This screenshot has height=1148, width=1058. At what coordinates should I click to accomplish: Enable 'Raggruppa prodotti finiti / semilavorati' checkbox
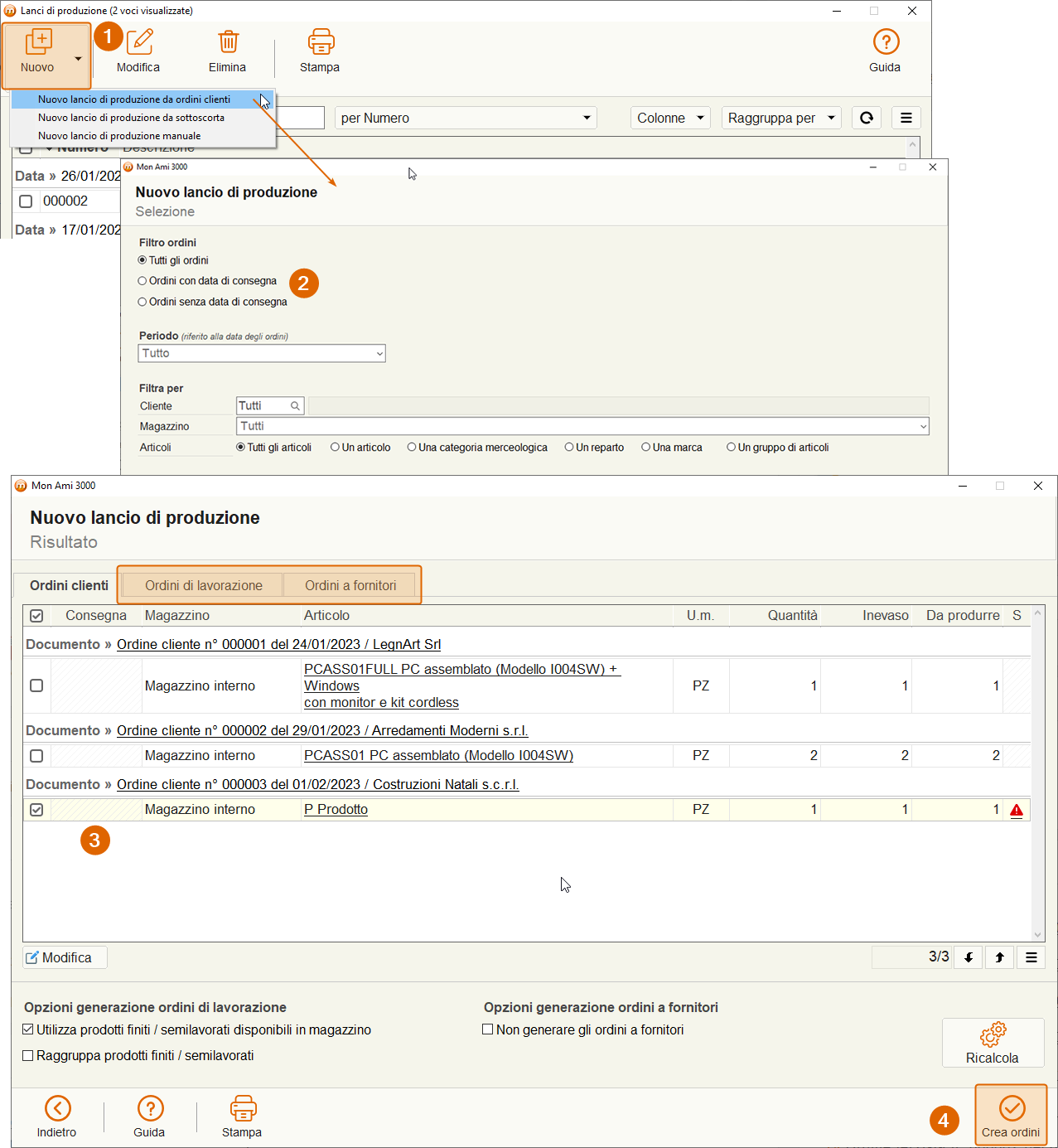(x=28, y=1055)
